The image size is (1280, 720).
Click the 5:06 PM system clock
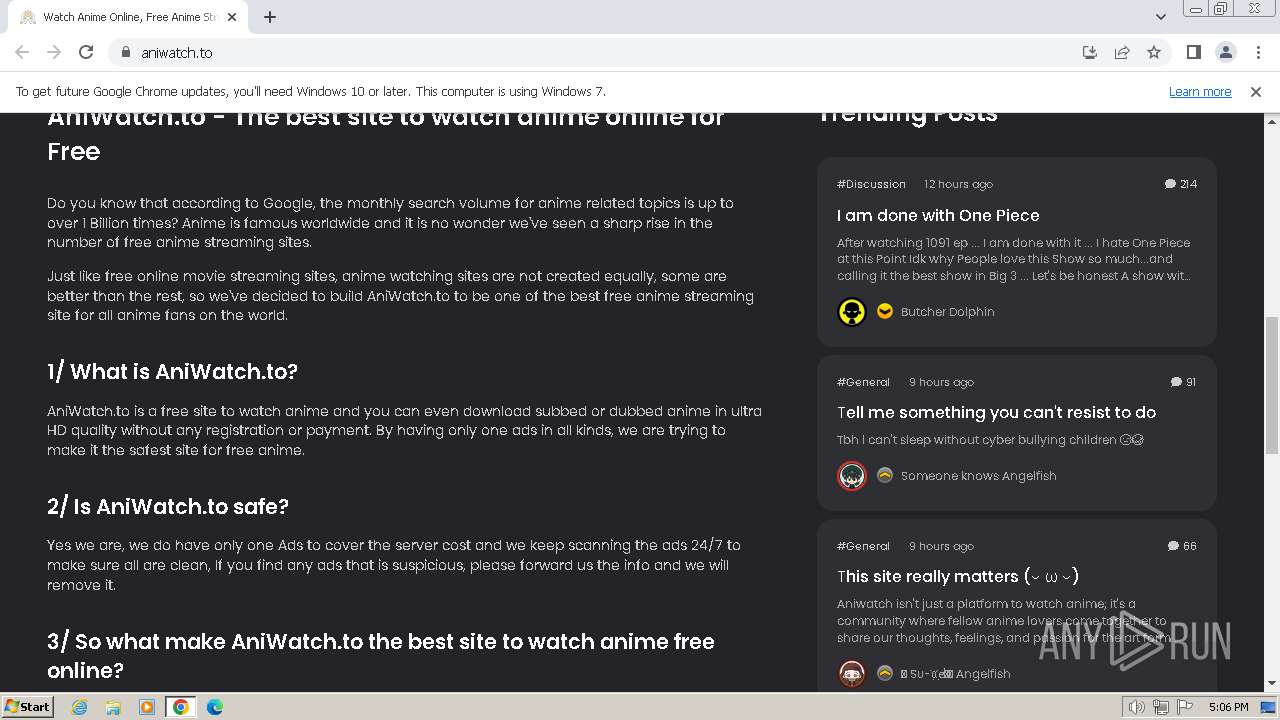(1228, 707)
